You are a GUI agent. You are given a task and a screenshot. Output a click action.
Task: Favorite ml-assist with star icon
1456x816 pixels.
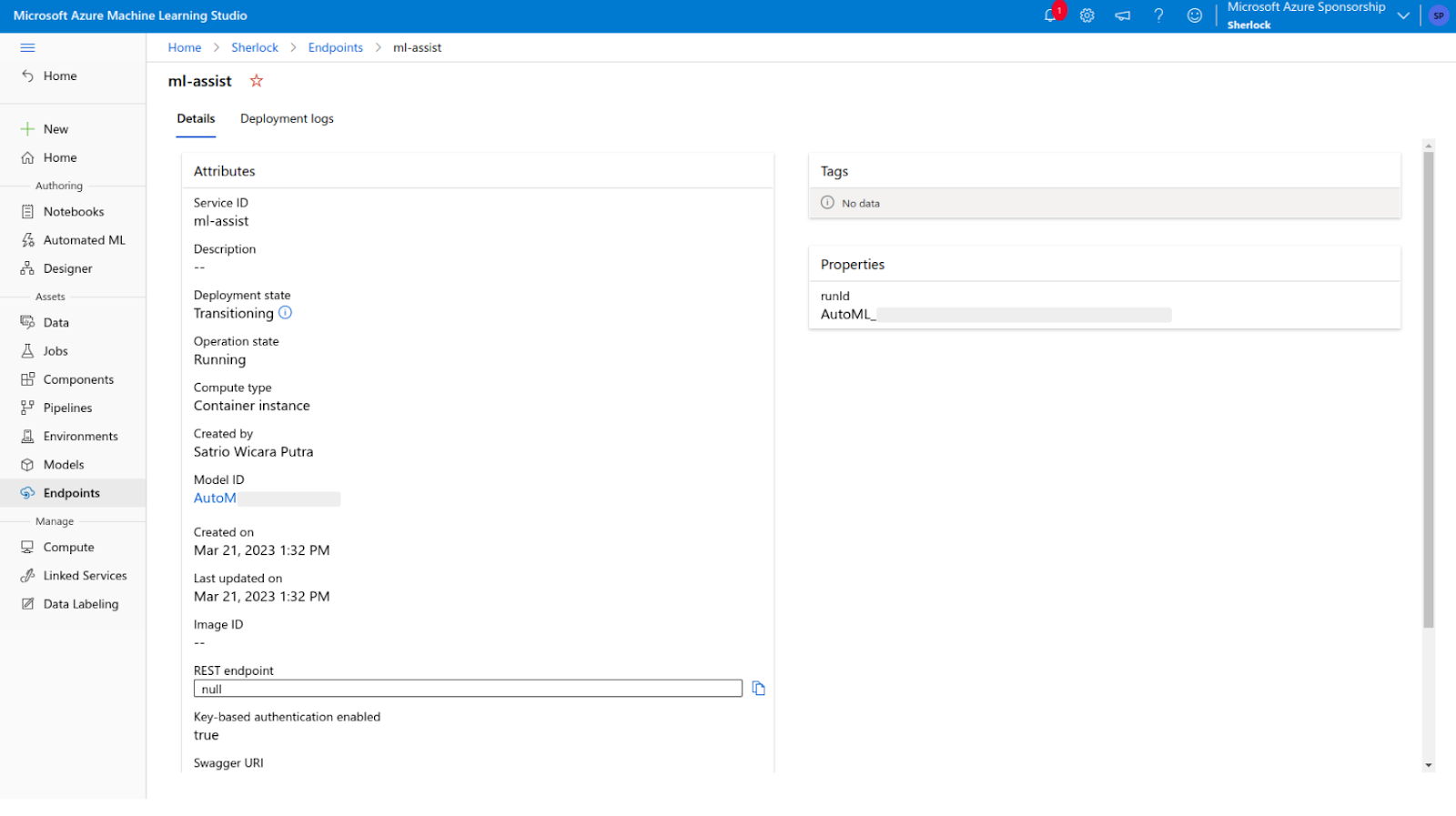(257, 81)
